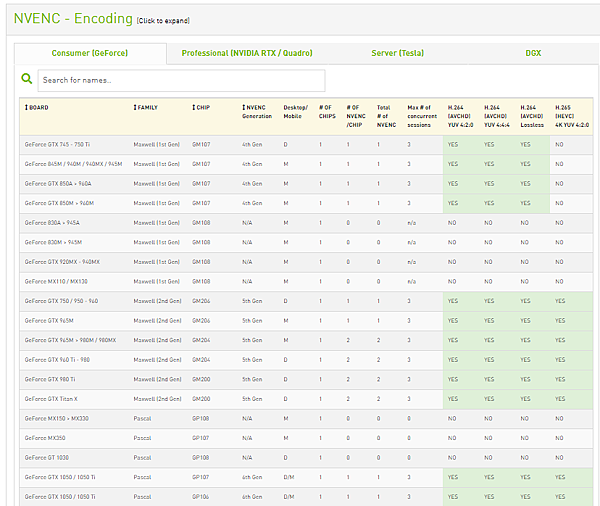This screenshot has height=506, width=600.
Task: Sort by NVENC Generation column arrow
Action: [244, 108]
